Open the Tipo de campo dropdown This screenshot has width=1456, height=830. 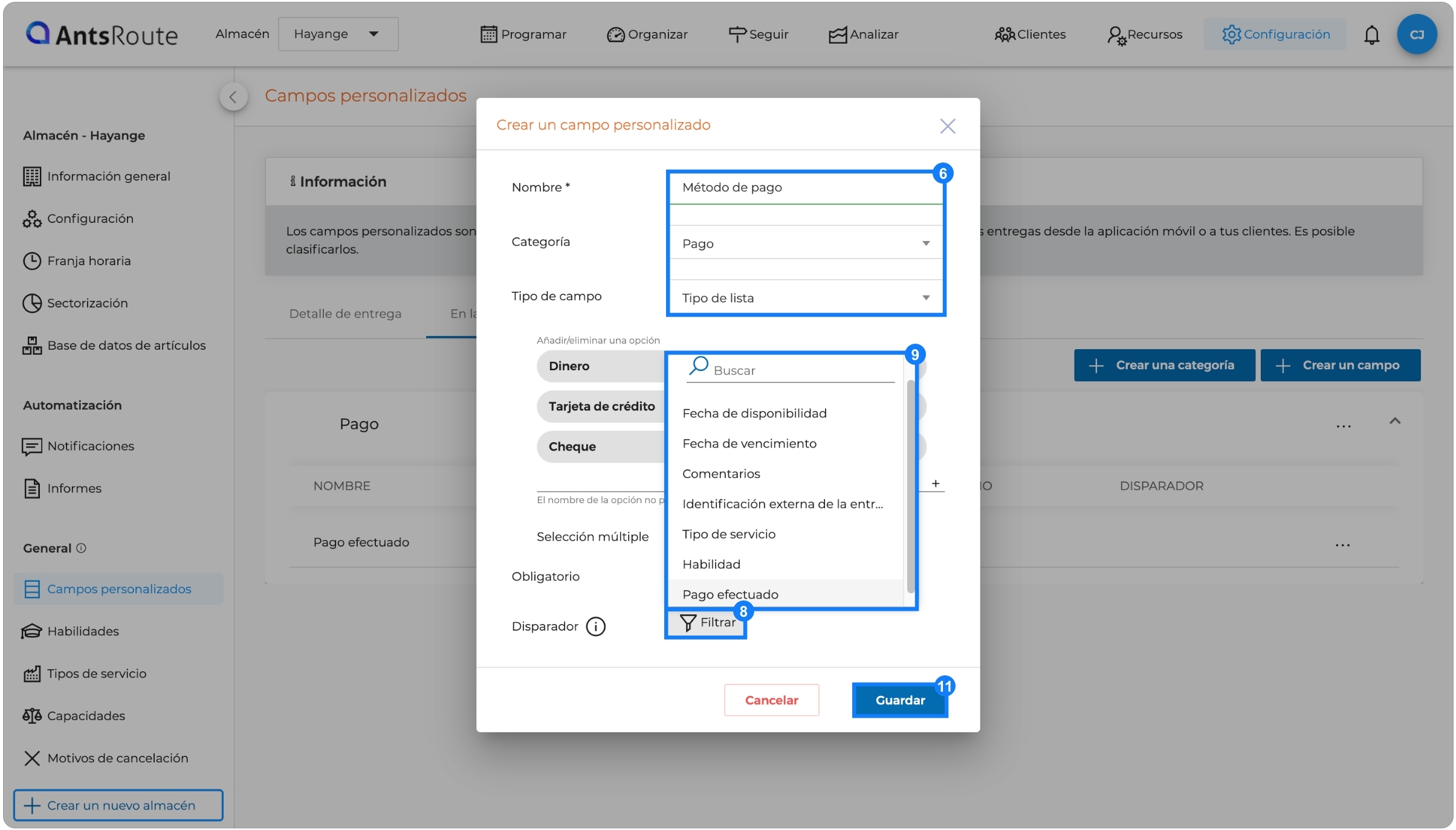click(x=806, y=298)
